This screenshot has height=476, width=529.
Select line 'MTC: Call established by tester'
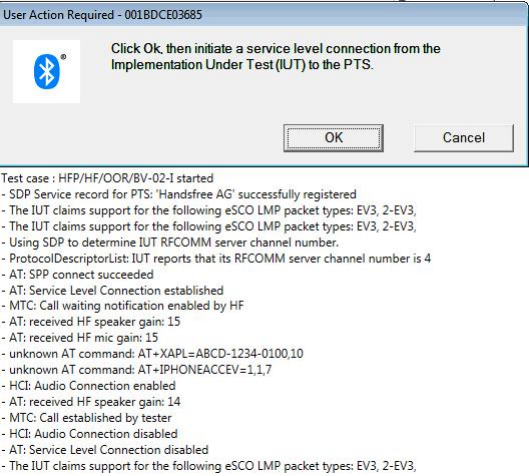click(x=86, y=418)
